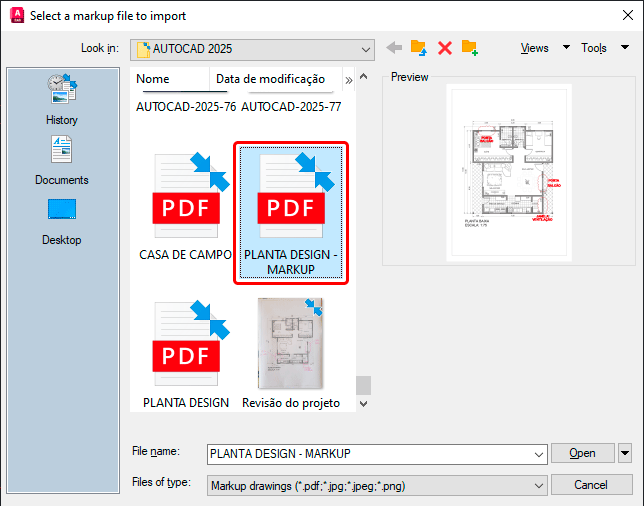This screenshot has width=644, height=506.
Task: Select the PLANTA DESIGN - MARKUP PDF file
Action: click(x=291, y=213)
